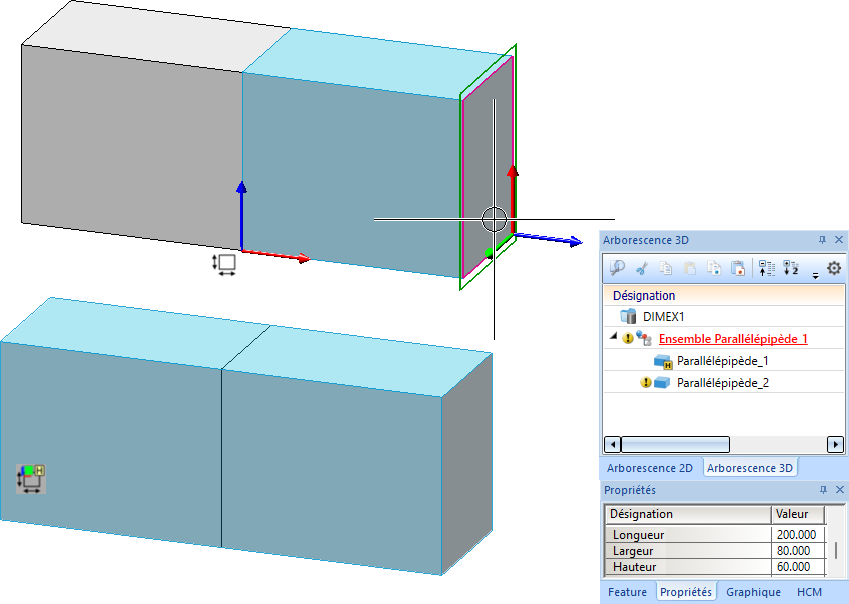The height and width of the screenshot is (604, 849).
Task: Click the blue dashed arrow pointing right
Action: tap(548, 239)
